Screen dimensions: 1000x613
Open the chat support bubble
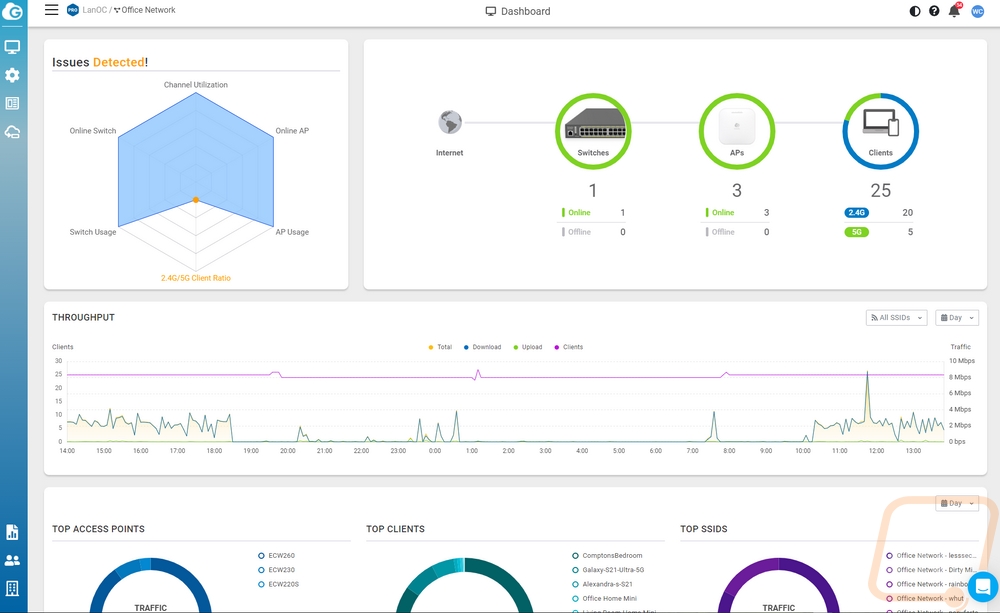point(983,587)
